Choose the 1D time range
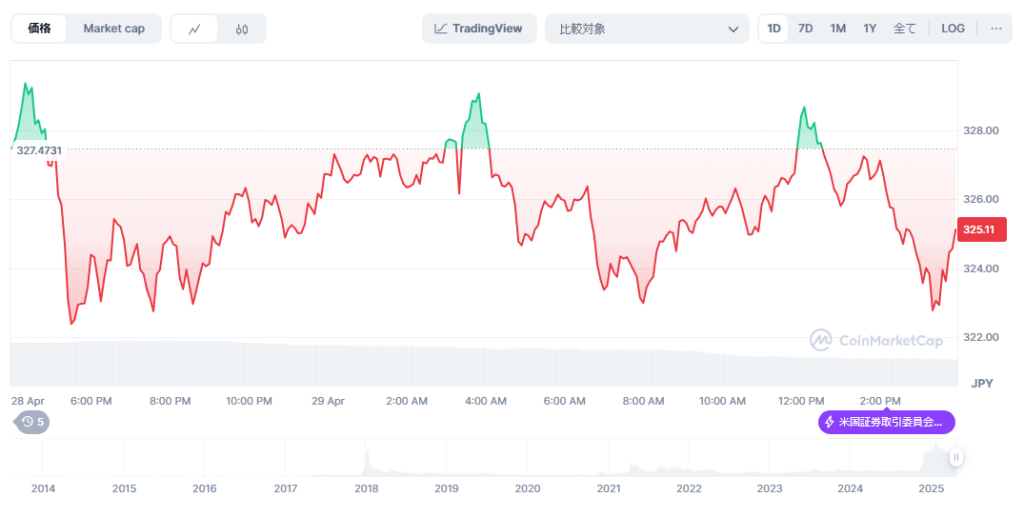 coord(774,29)
